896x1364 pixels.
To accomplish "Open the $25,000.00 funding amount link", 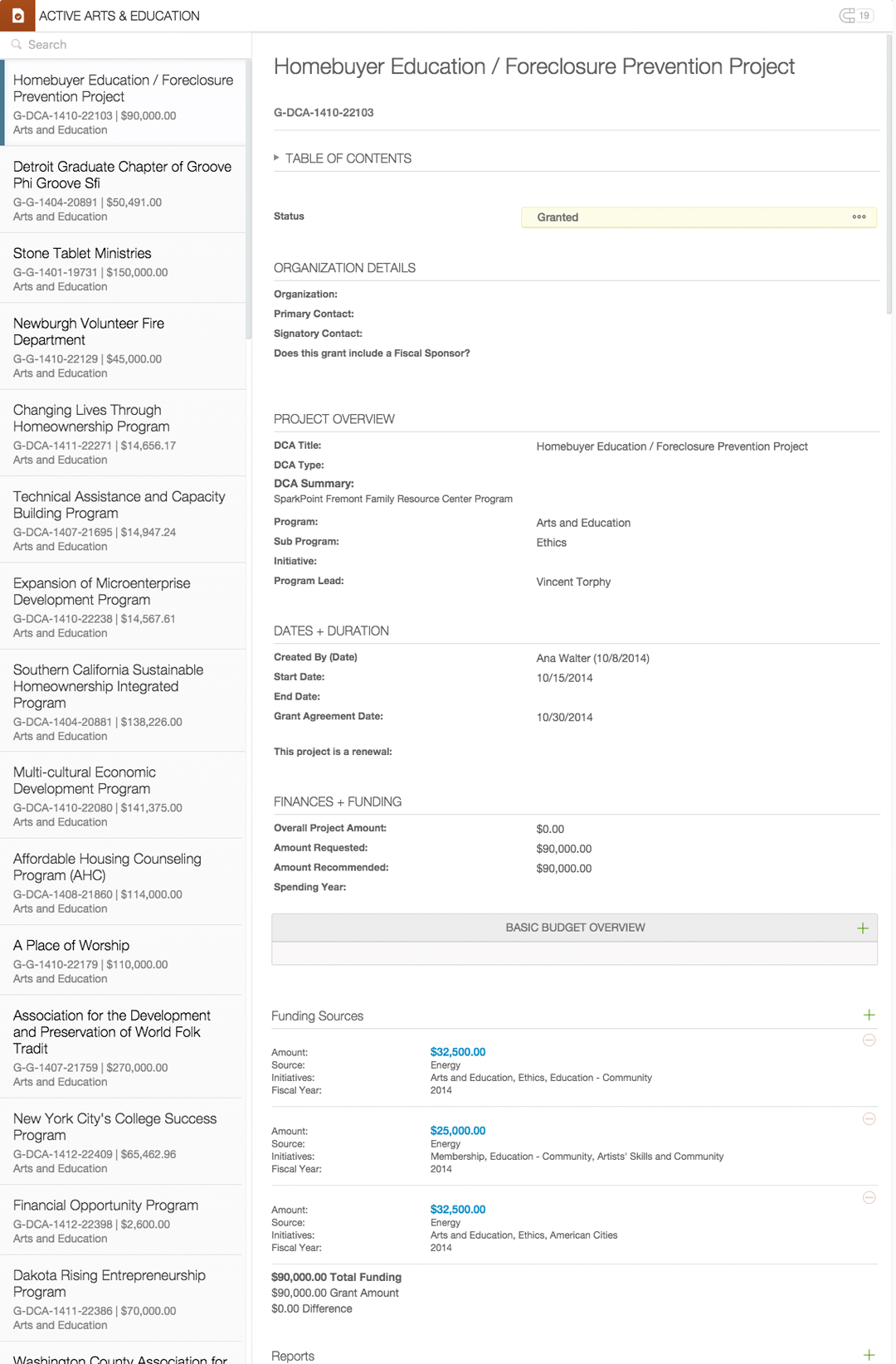I will coord(458,1131).
